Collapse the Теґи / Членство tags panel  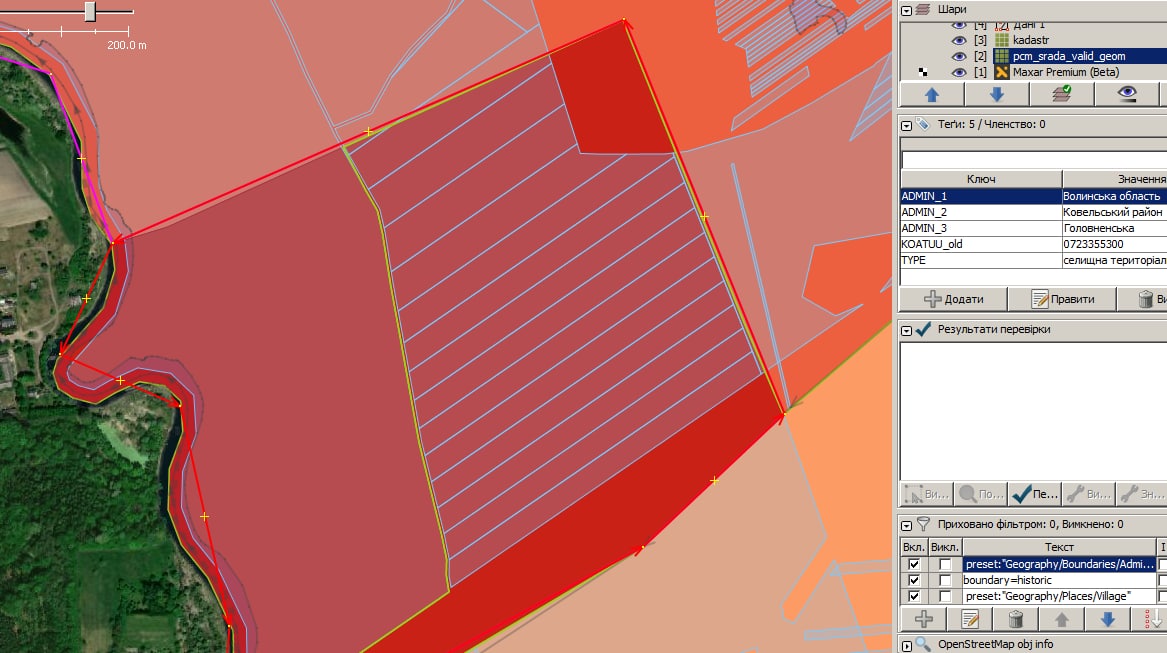point(907,125)
